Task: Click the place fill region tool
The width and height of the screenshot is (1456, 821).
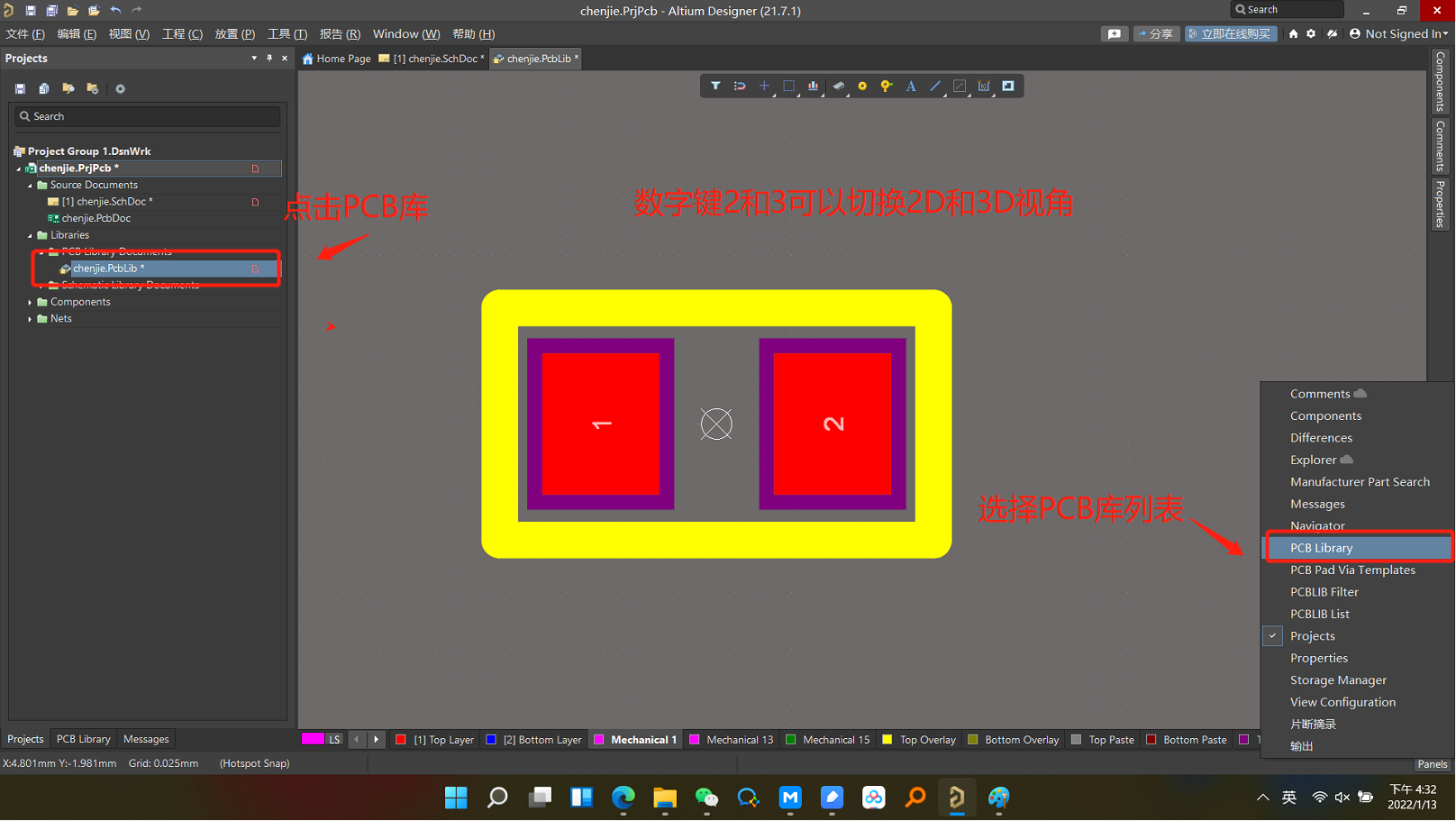Action: click(1008, 87)
